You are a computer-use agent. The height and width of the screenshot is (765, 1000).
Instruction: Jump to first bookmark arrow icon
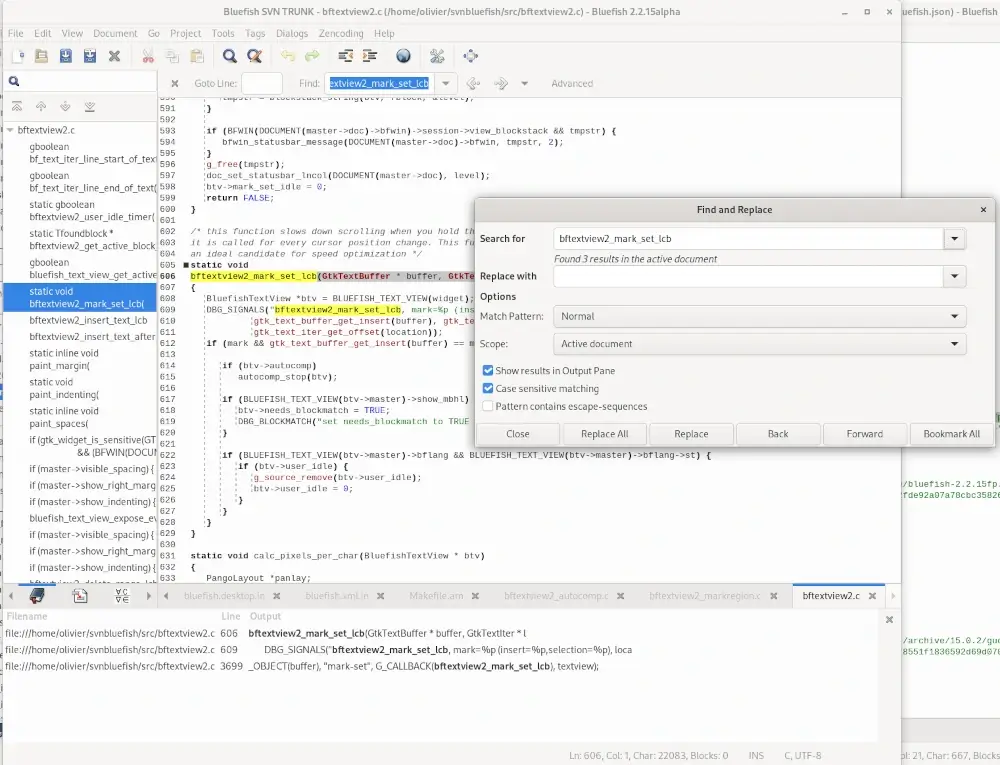17,106
